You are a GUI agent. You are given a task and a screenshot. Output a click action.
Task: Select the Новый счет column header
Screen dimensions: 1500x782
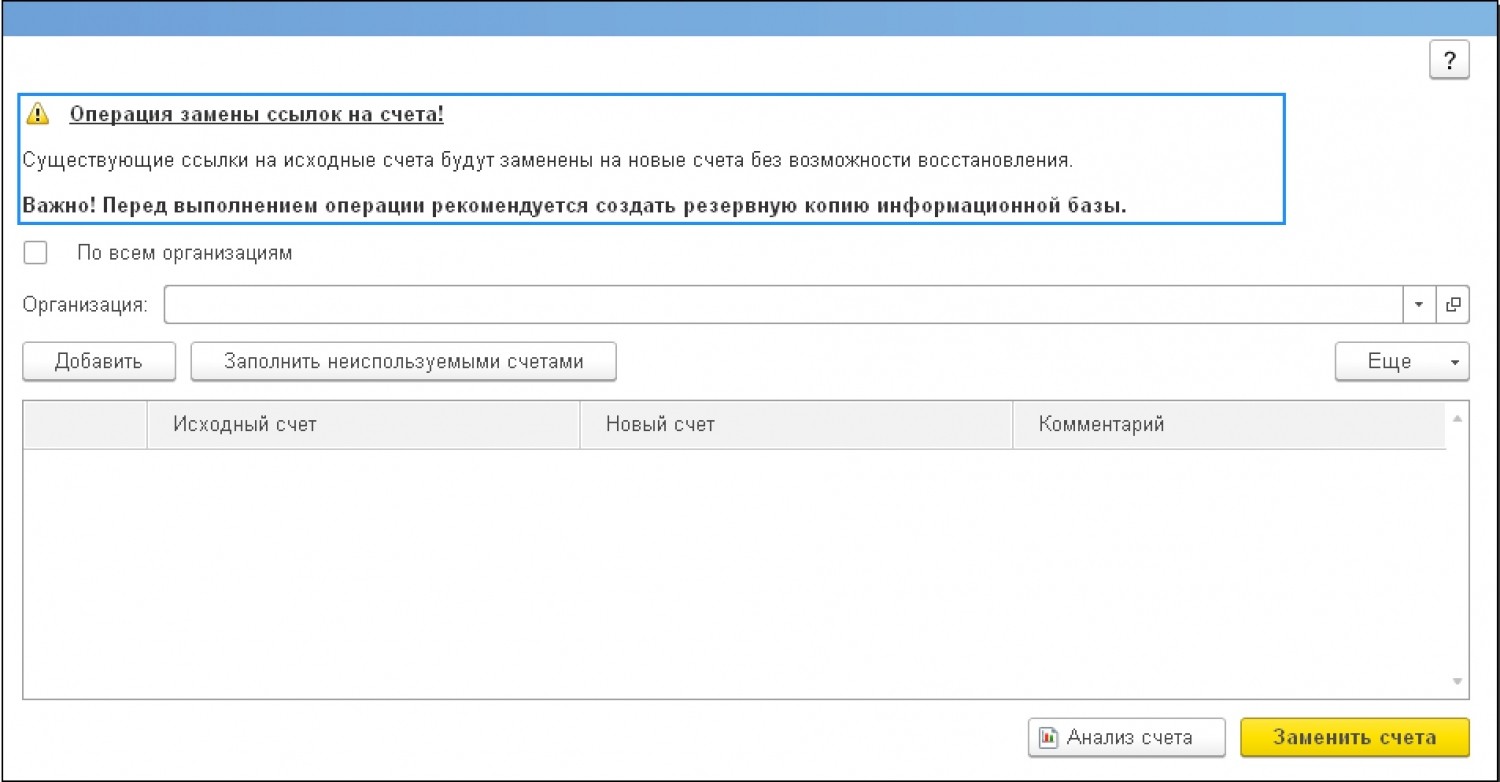click(796, 425)
